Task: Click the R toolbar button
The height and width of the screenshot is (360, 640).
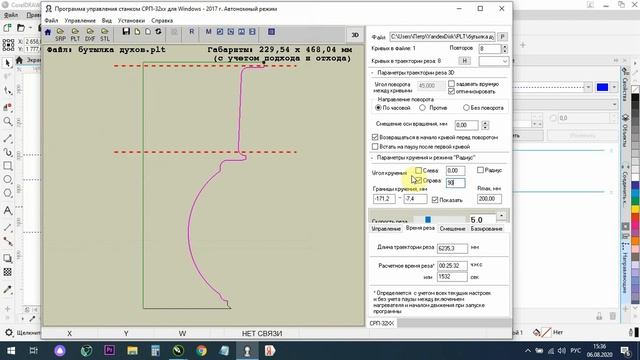Action: pos(191,31)
